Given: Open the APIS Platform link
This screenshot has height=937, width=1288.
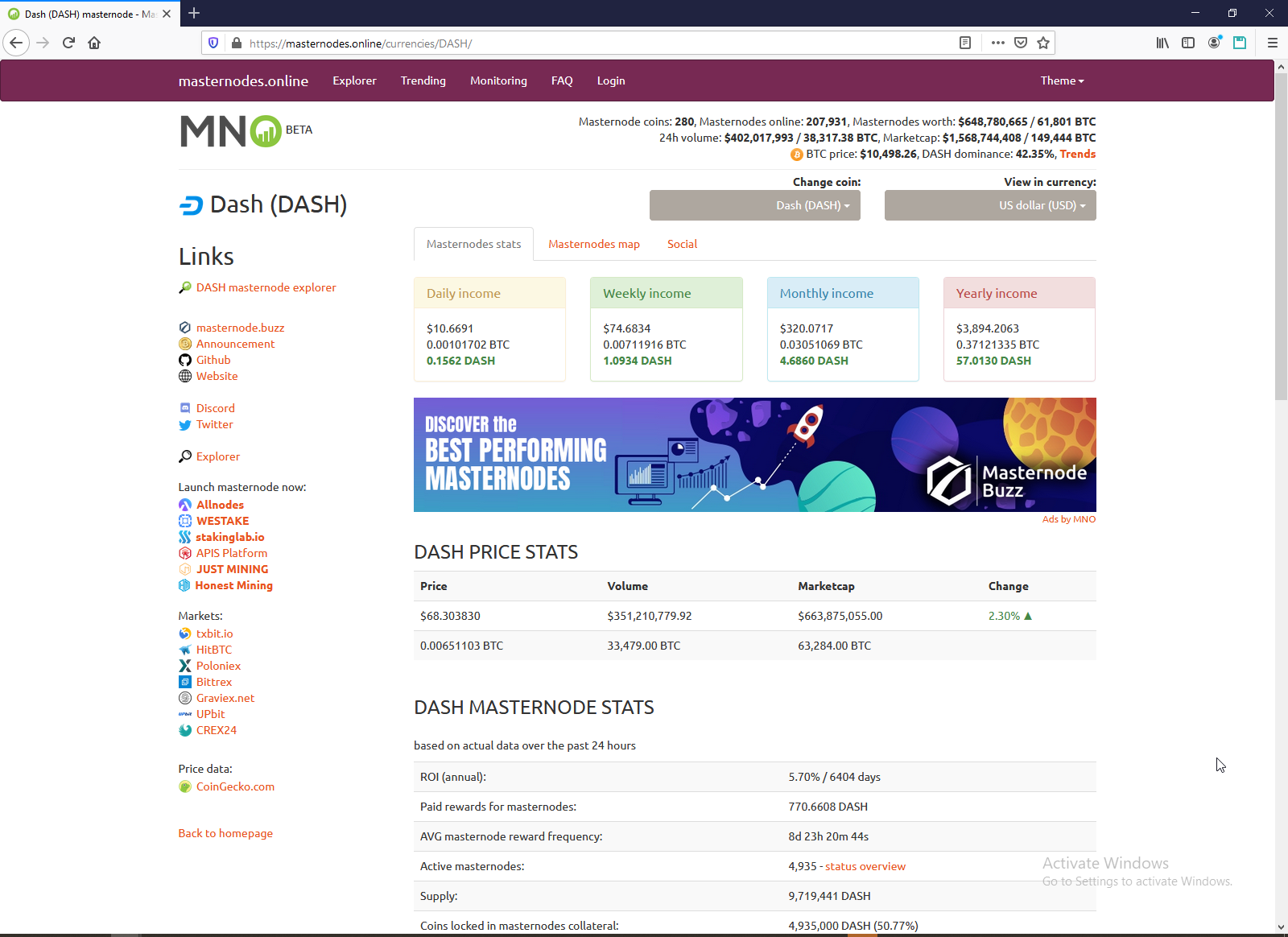Looking at the screenshot, I should 232,553.
